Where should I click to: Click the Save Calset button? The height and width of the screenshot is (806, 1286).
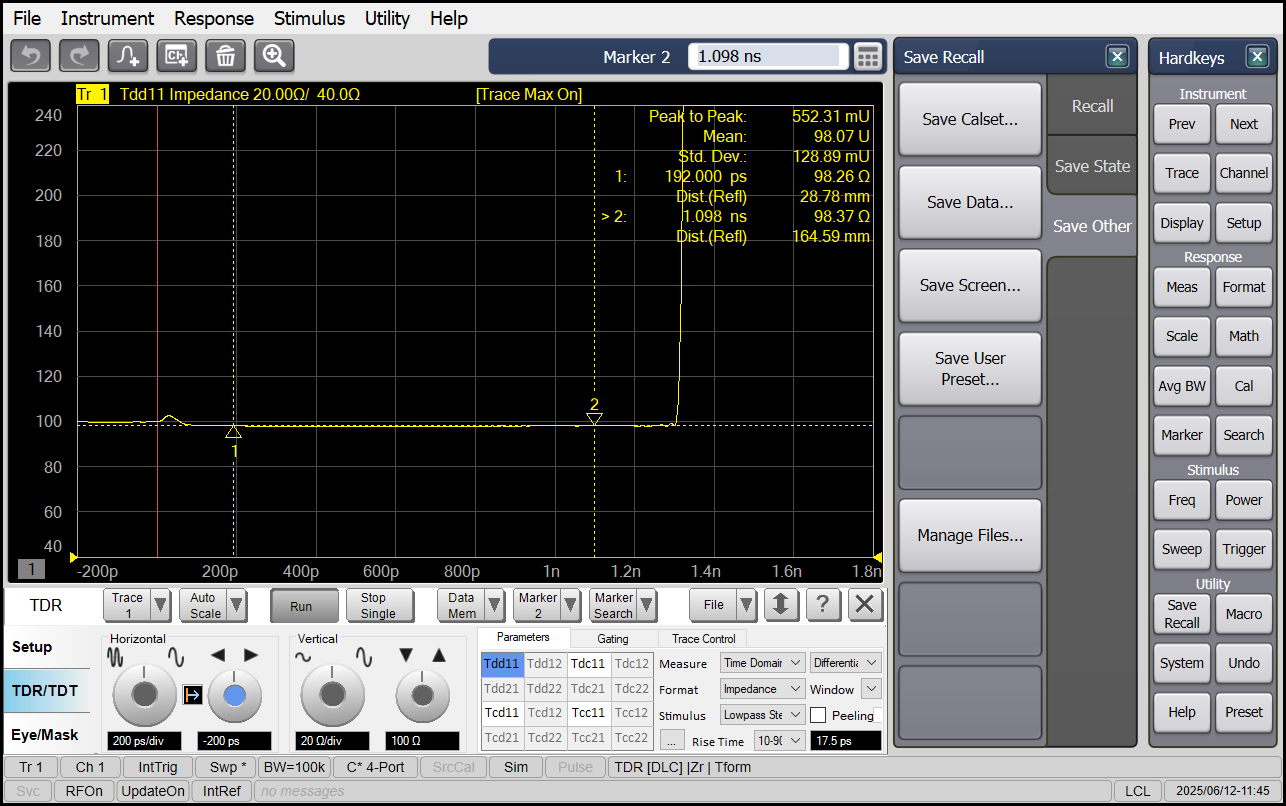click(x=970, y=119)
